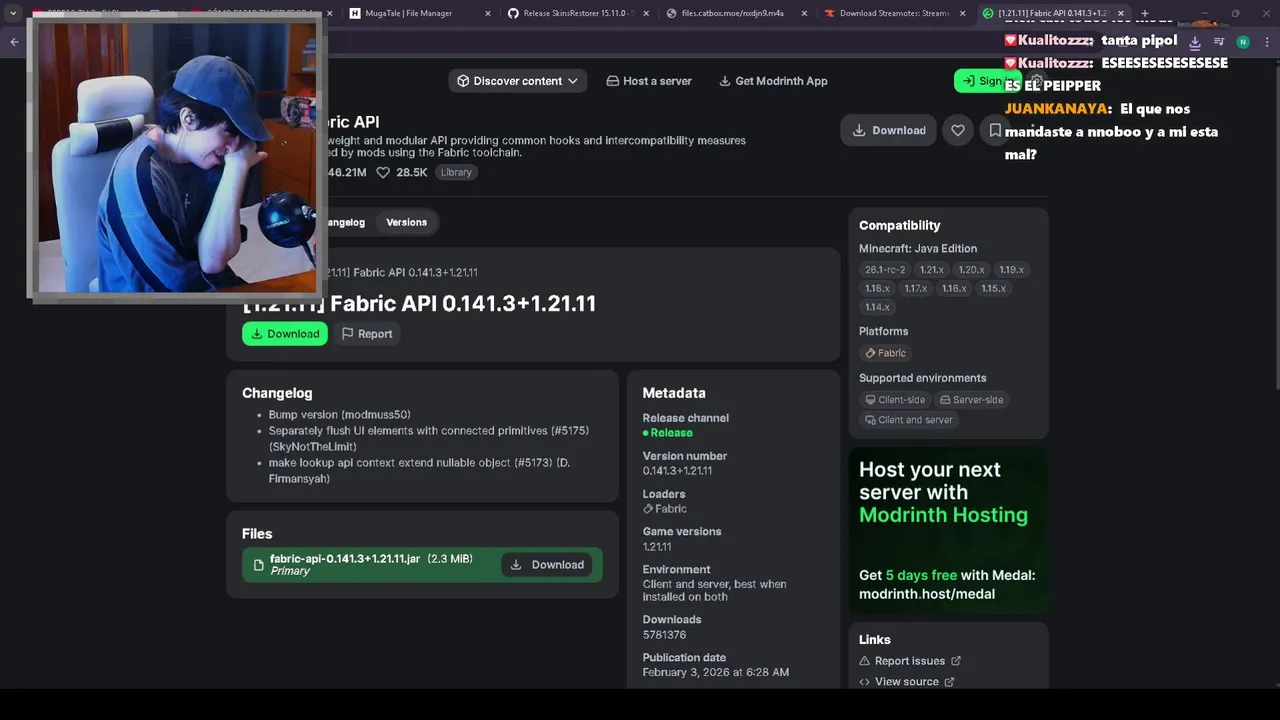This screenshot has width=1280, height=720.
Task: Click the Client-side environment tag
Action: coord(895,400)
